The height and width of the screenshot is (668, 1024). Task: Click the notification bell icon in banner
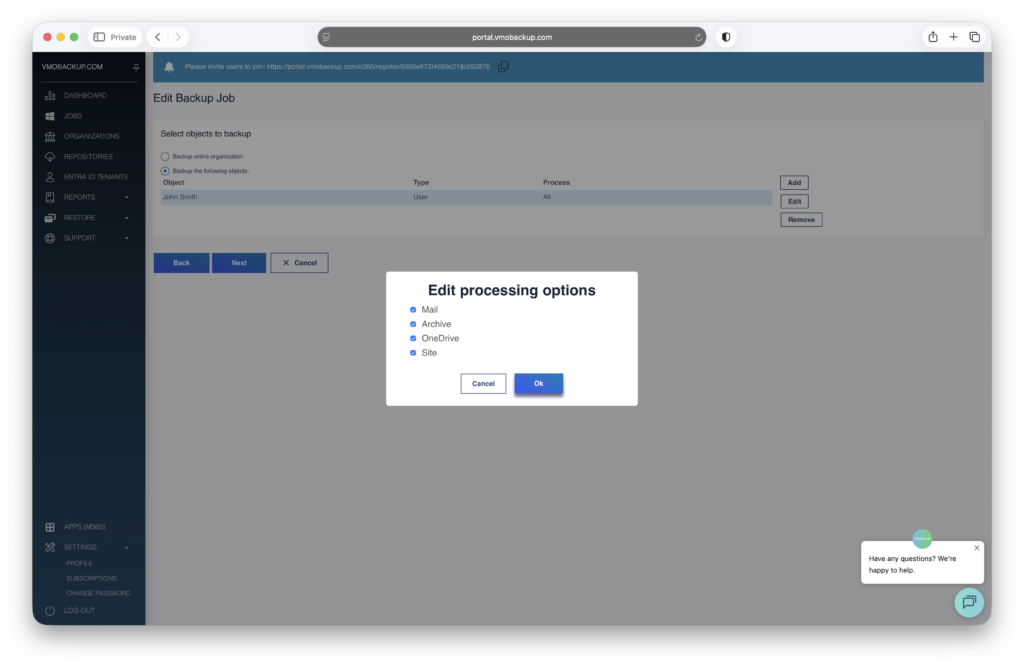tap(169, 67)
